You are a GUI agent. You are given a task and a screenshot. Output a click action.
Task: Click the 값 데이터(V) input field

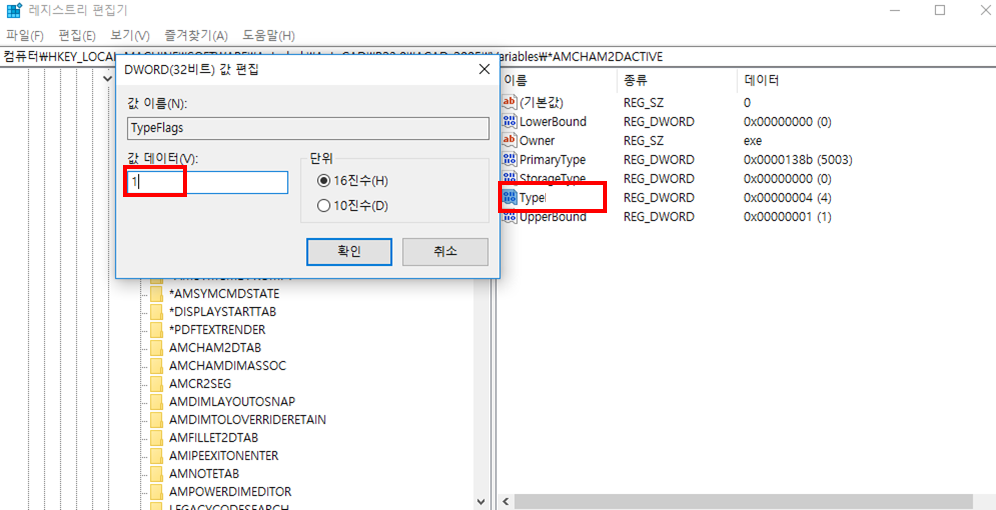[x=207, y=182]
